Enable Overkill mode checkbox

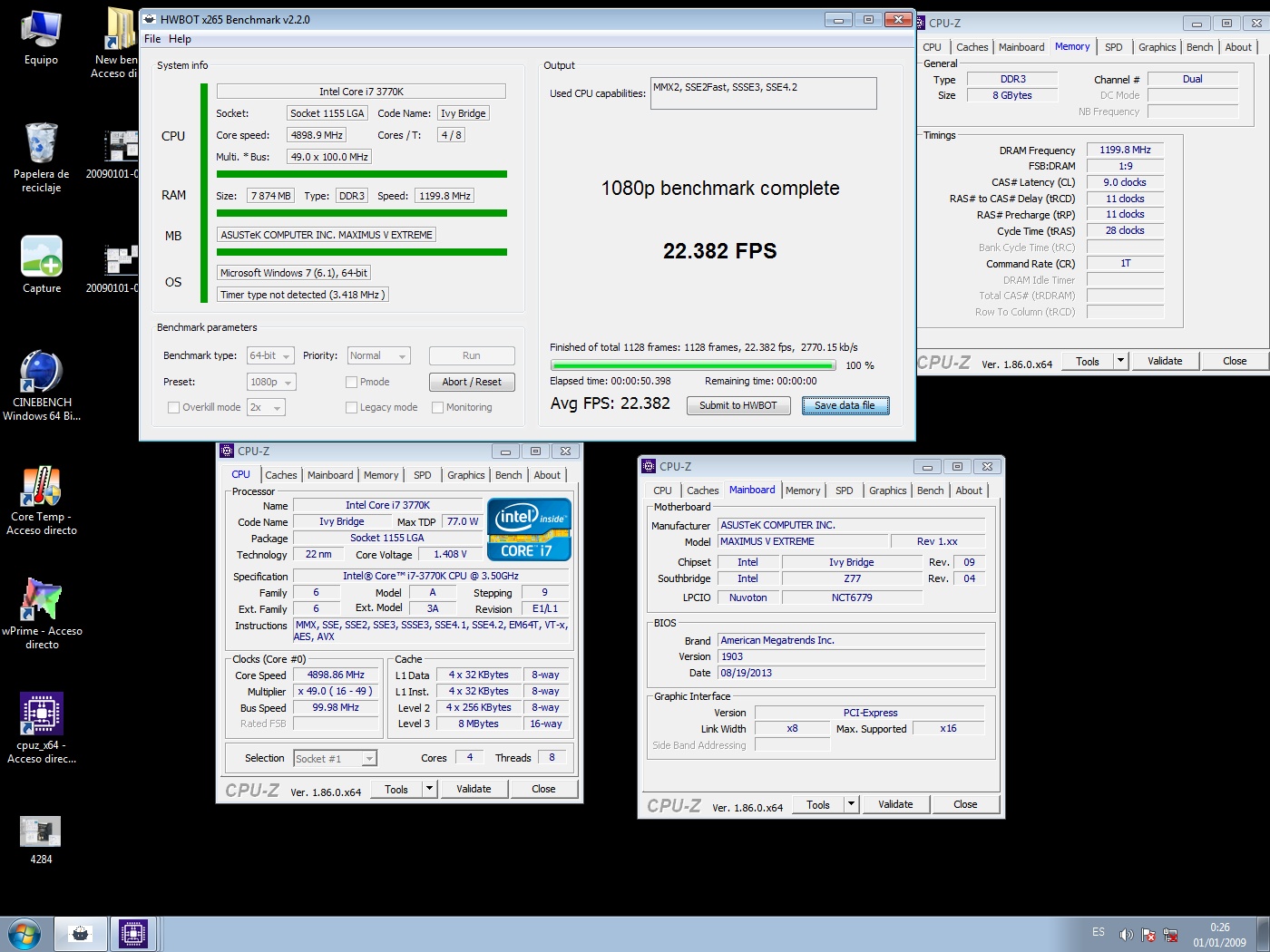173,408
